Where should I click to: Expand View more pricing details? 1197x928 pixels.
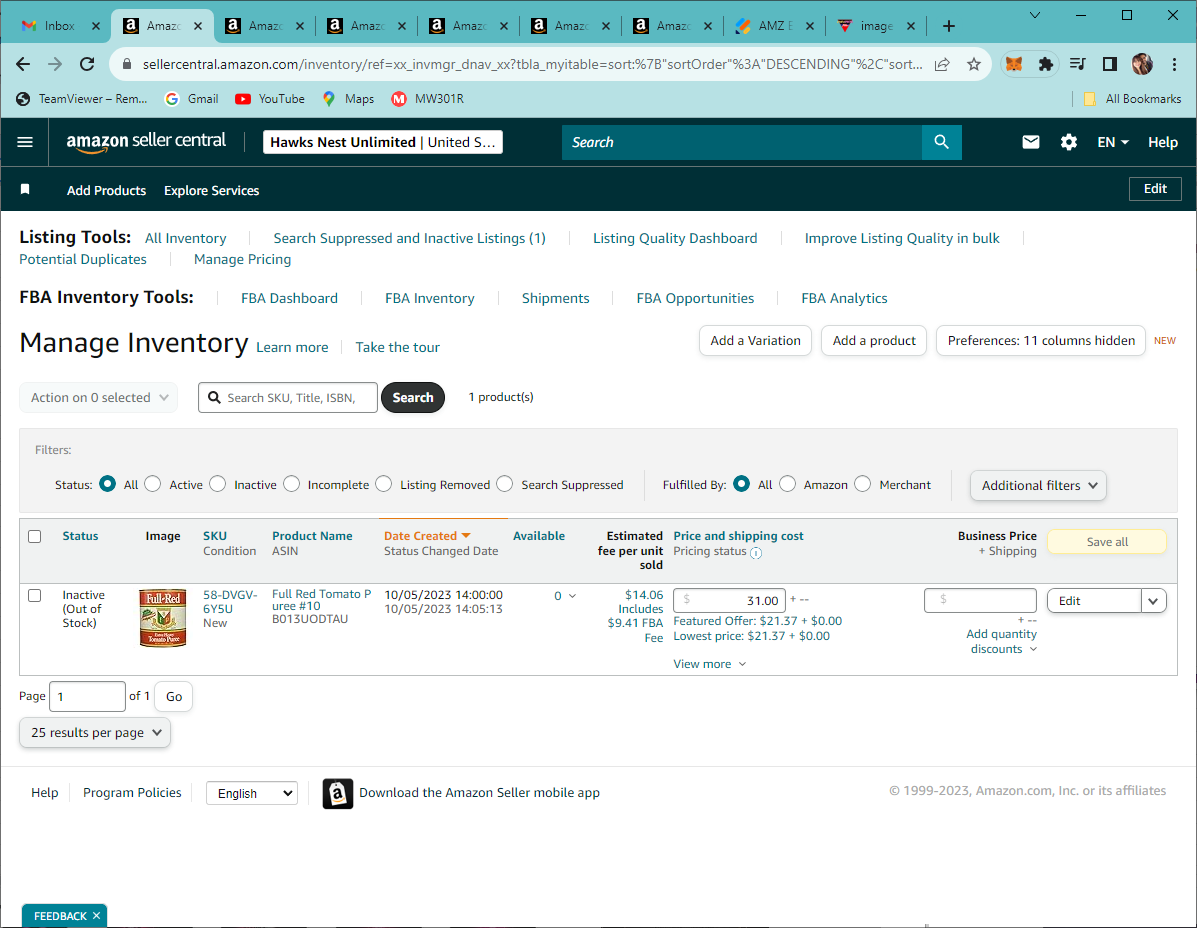(x=710, y=664)
